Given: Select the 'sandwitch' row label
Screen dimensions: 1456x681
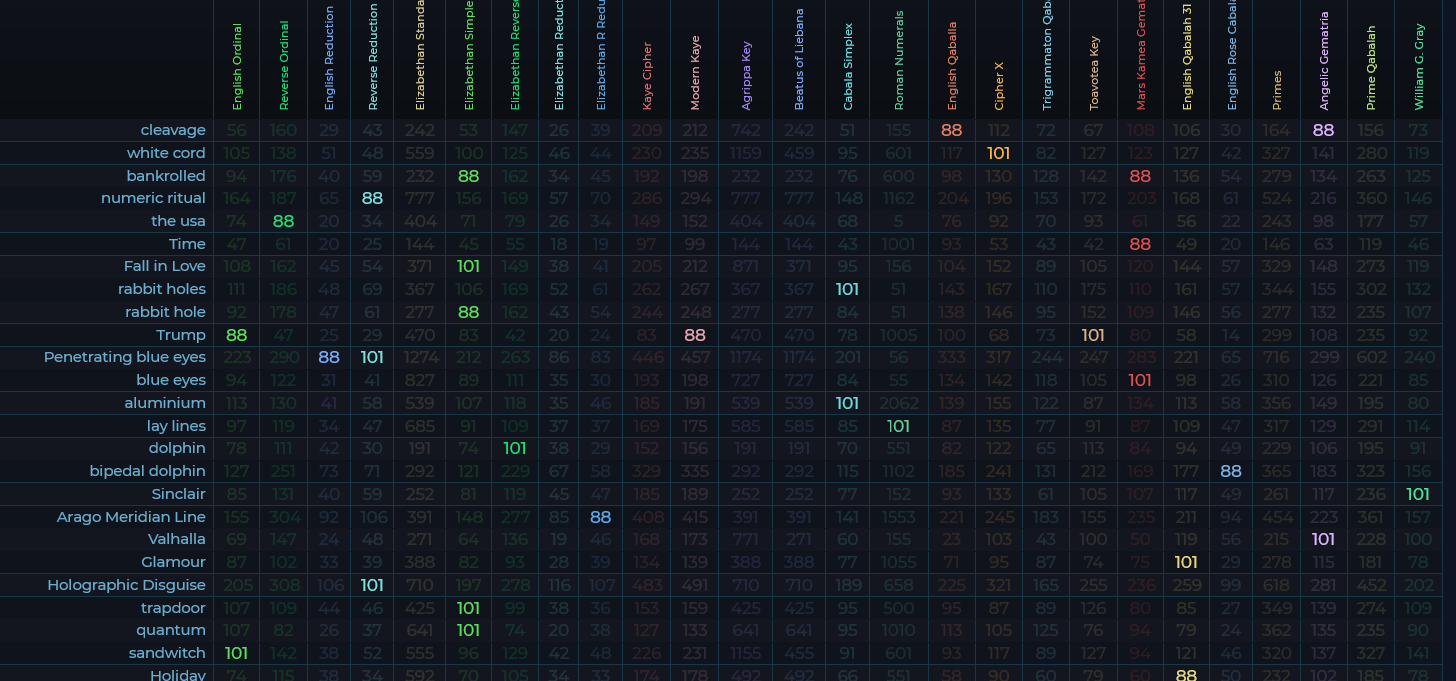Looking at the screenshot, I should [167, 653].
